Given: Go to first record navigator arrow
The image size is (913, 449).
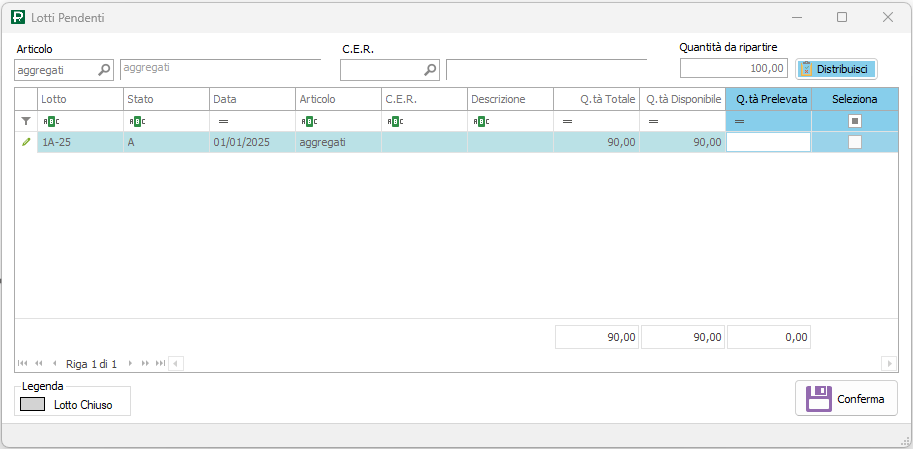Looking at the screenshot, I should point(23,363).
